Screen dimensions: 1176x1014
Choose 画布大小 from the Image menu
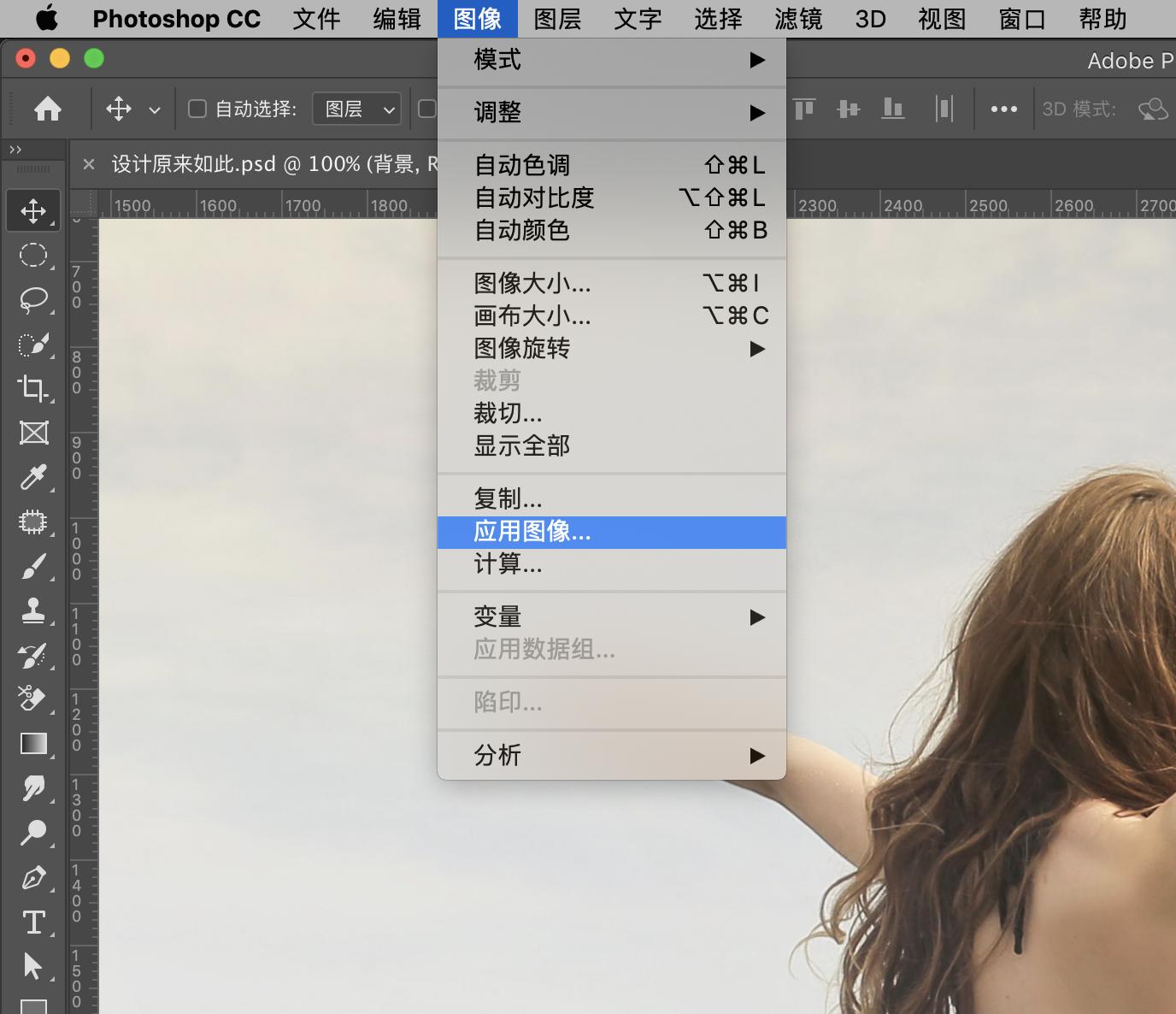tap(532, 315)
